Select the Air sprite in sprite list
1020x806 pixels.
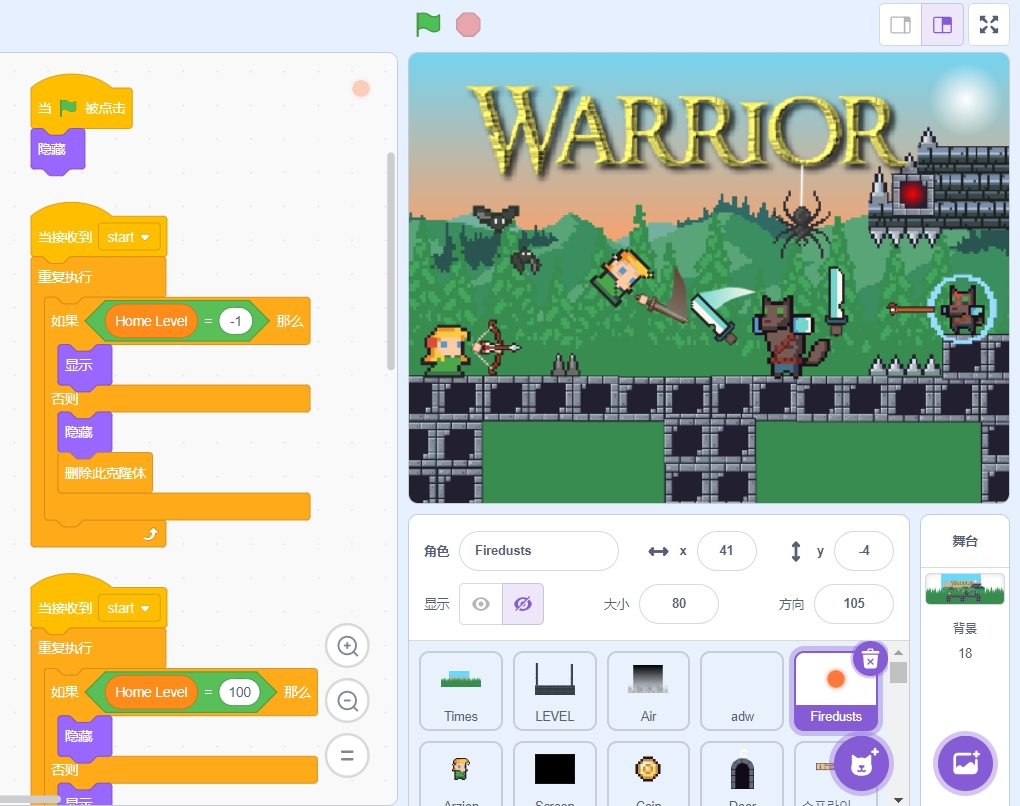[x=648, y=690]
